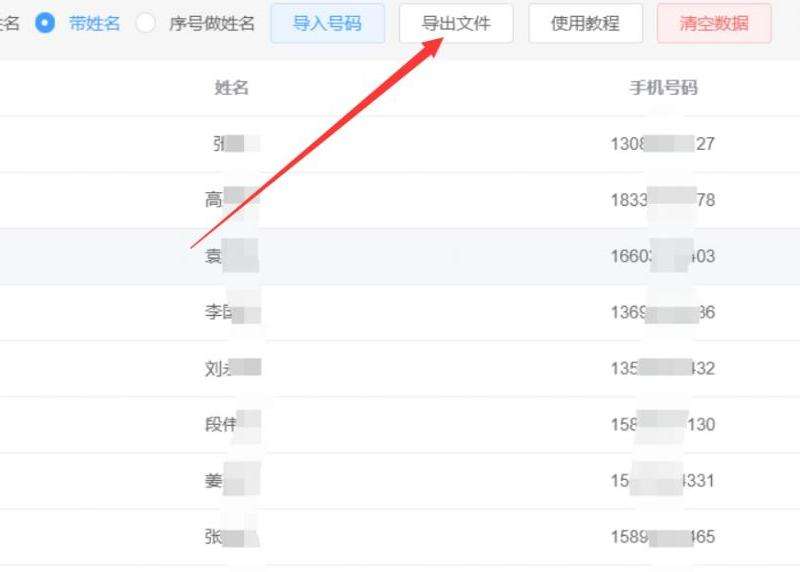Click the 导入号码 button
Image resolution: width=800 pixels, height=572 pixels.
click(327, 23)
